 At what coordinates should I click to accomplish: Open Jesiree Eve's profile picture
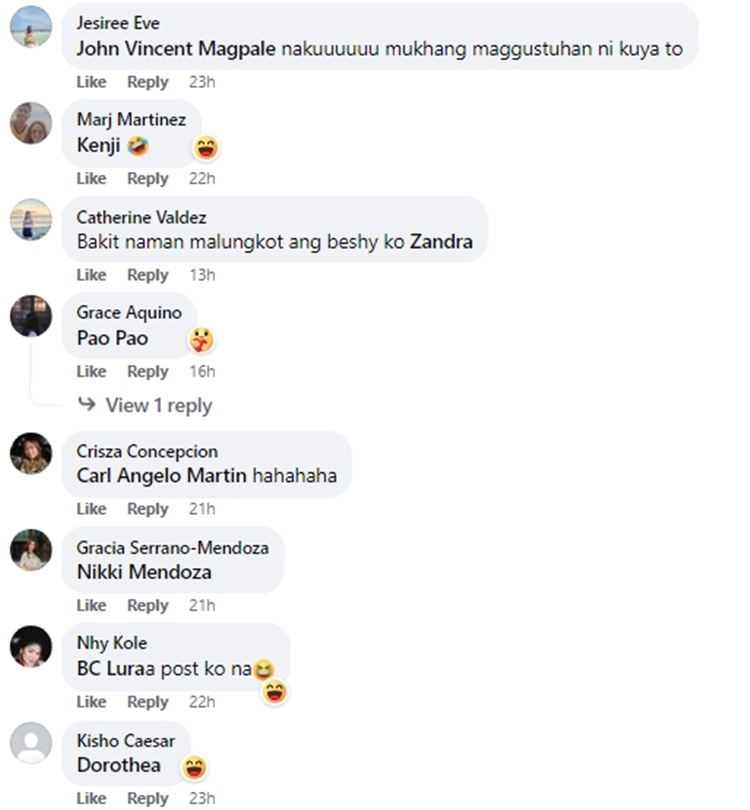tap(31, 26)
